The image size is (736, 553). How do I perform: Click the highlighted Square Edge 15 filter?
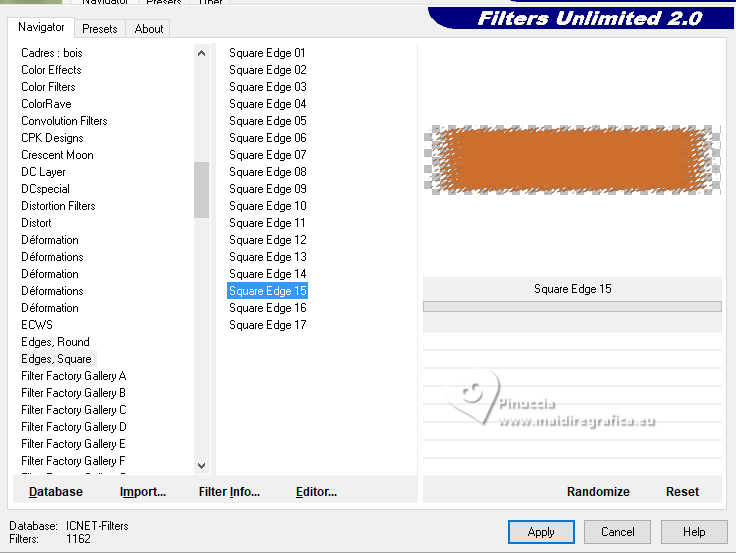coord(268,291)
